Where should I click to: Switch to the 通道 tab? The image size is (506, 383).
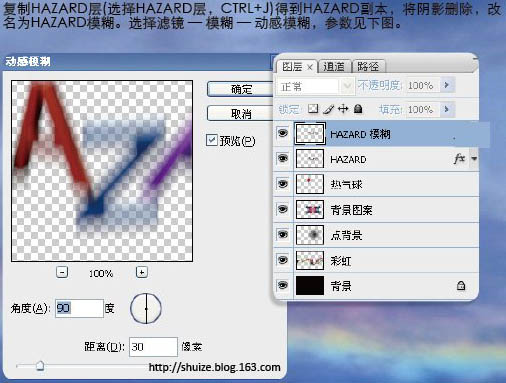click(x=334, y=67)
